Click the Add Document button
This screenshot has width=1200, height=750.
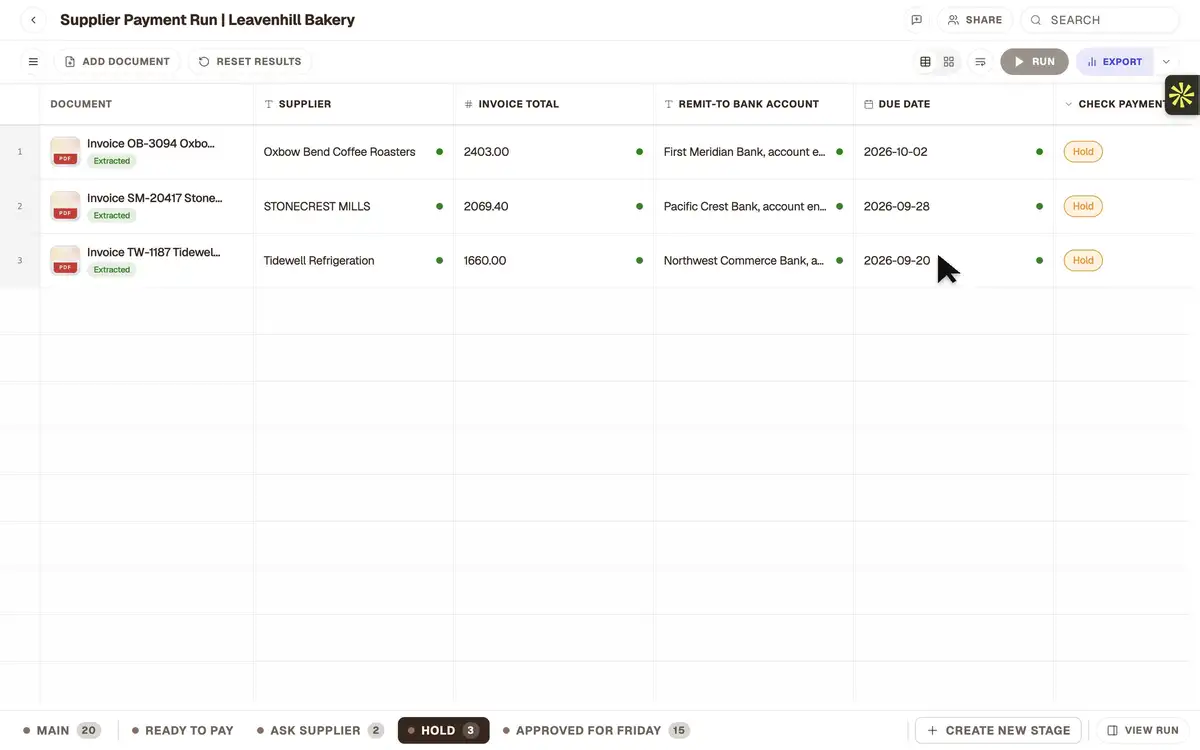click(x=117, y=62)
